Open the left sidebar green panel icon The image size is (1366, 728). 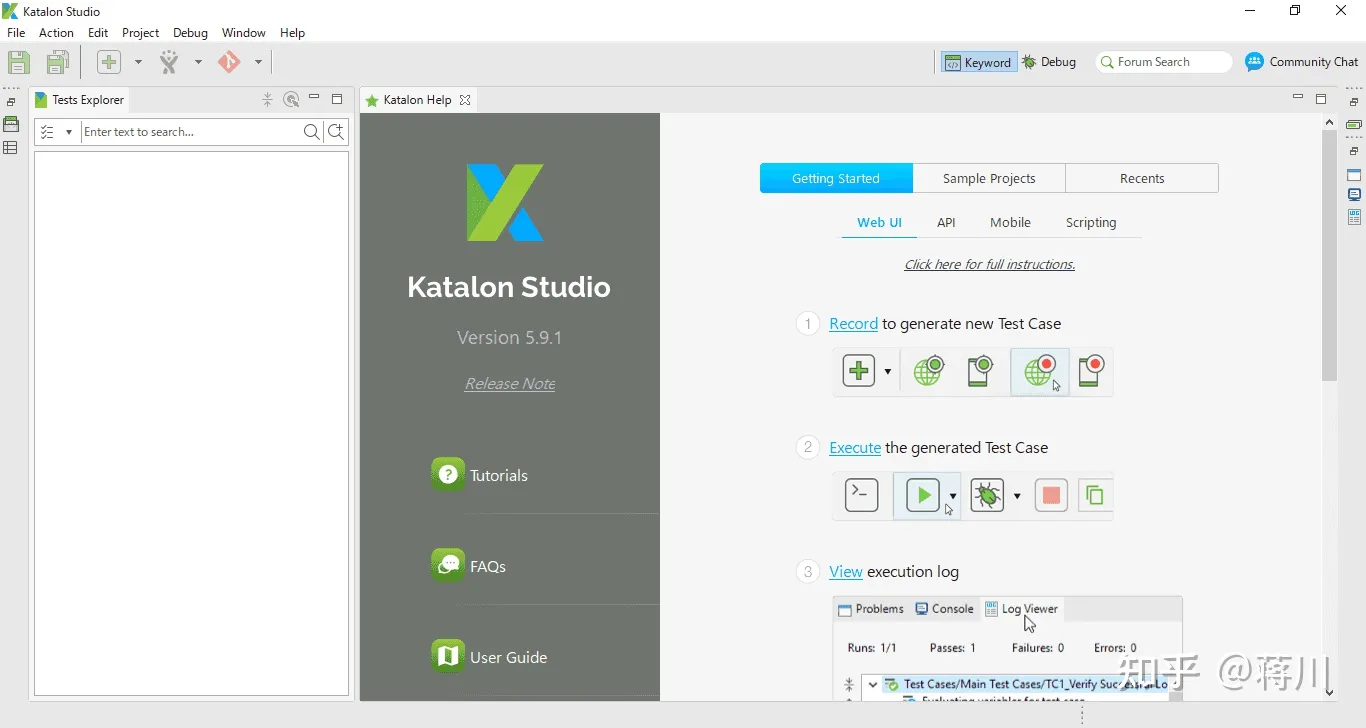11,124
